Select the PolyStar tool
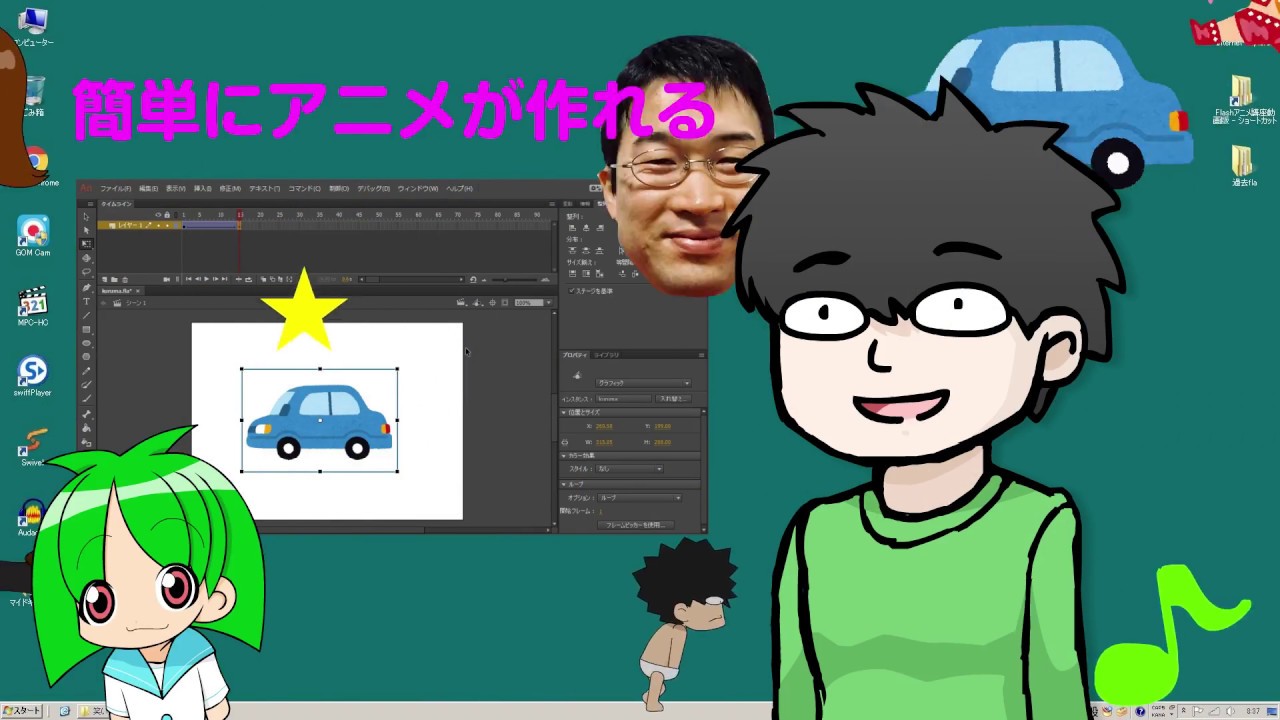1280x720 pixels. coord(86,357)
